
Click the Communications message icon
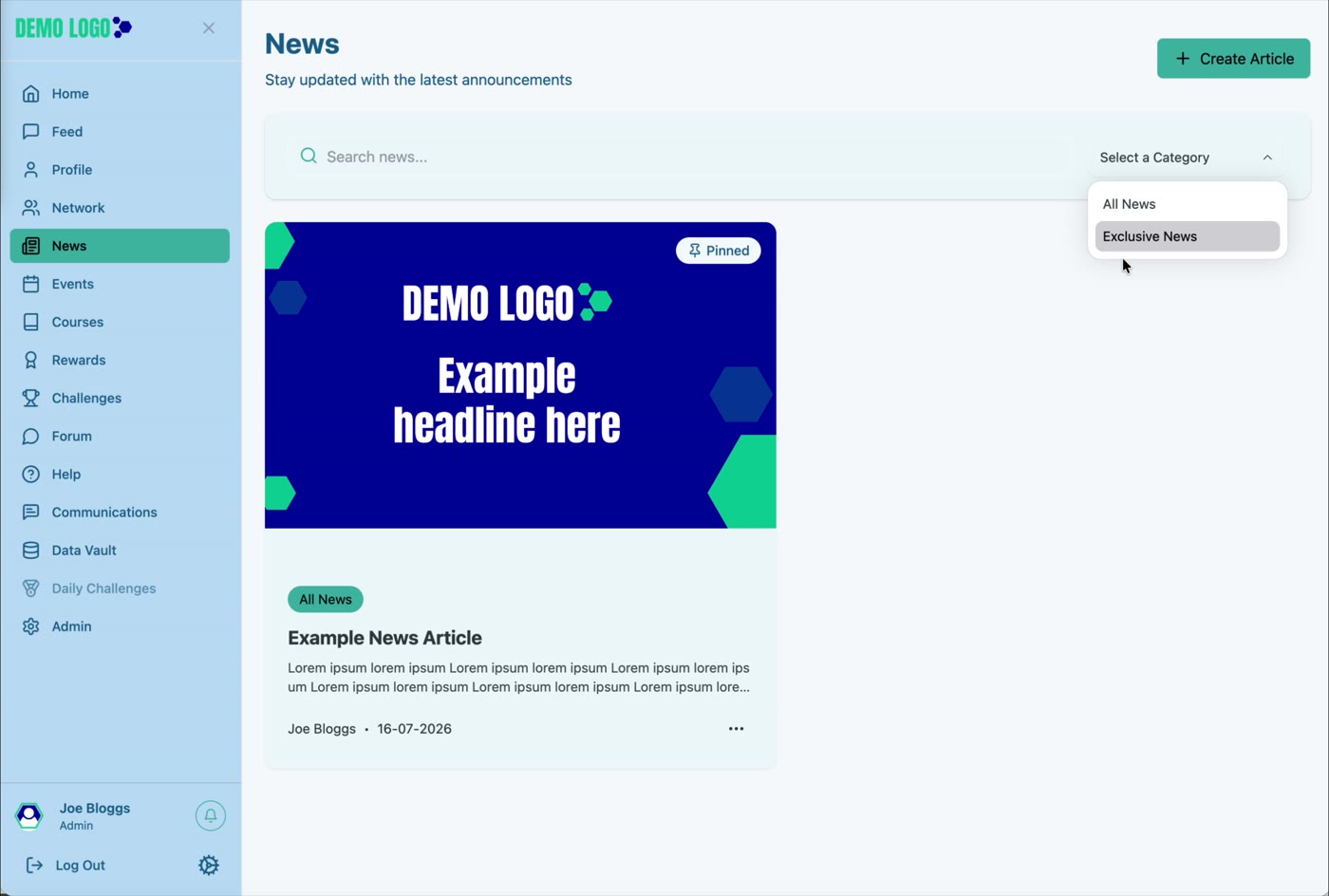point(31,512)
